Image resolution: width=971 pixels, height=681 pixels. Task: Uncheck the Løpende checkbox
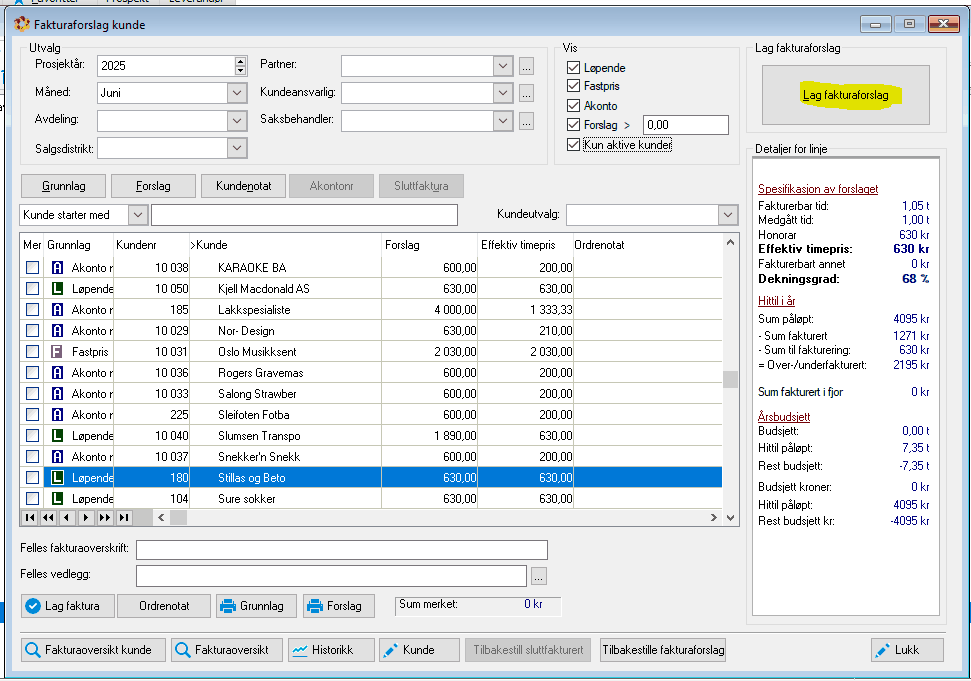(x=573, y=67)
